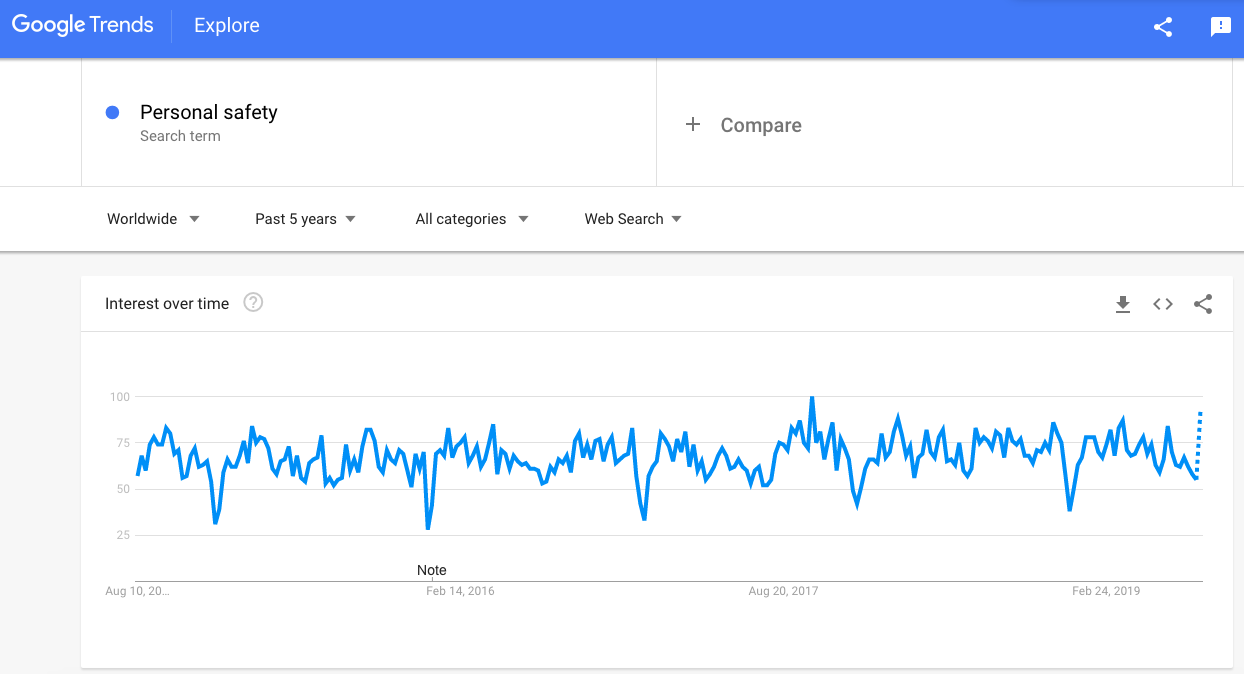Viewport: 1244px width, 674px height.
Task: Click the blue dot beside Personal safety
Action: [113, 113]
